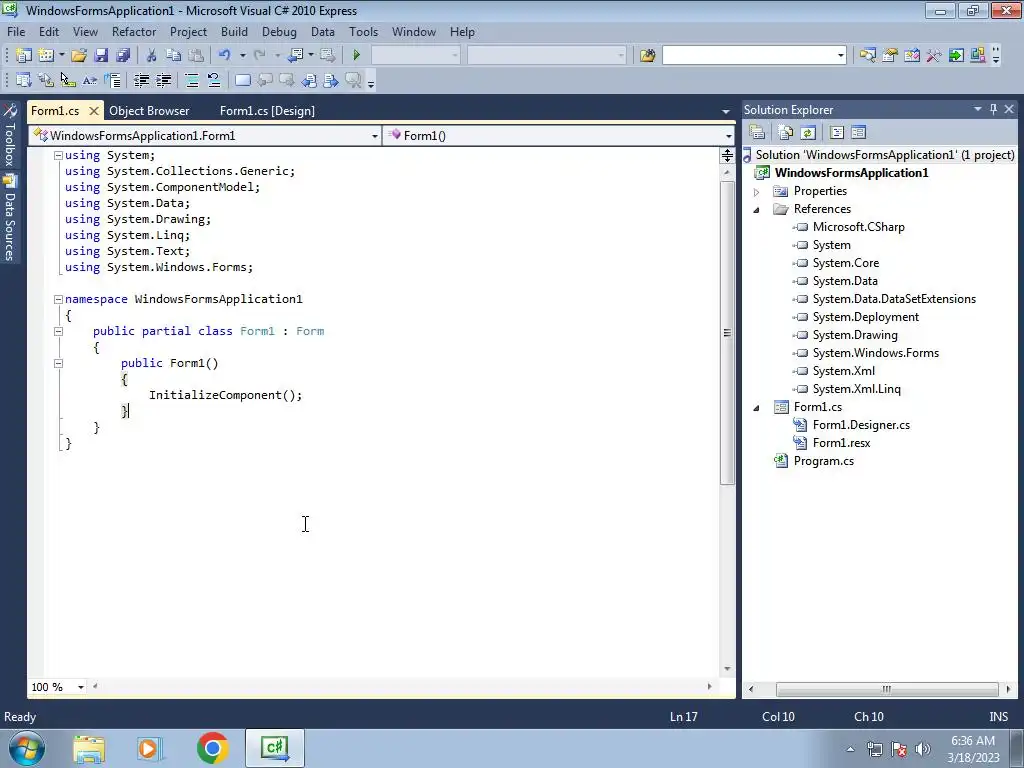Click the Find in Files binoculars icon
The height and width of the screenshot is (768, 1024).
click(647, 56)
